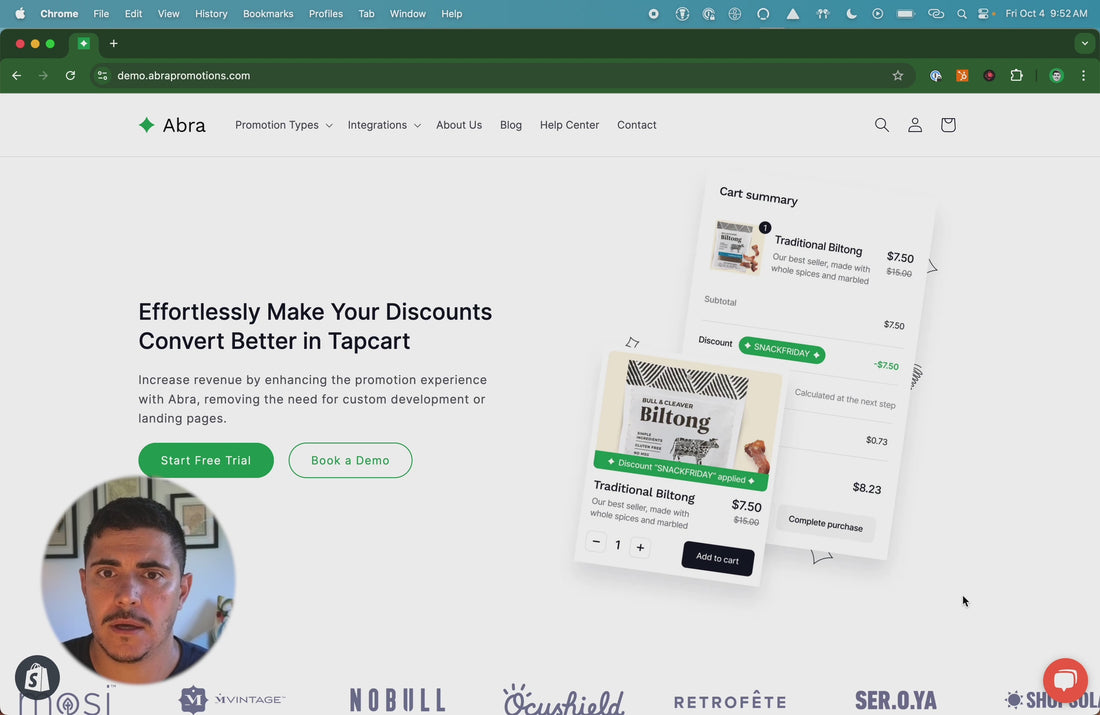Open macOS Control Center in menu bar

point(984,14)
